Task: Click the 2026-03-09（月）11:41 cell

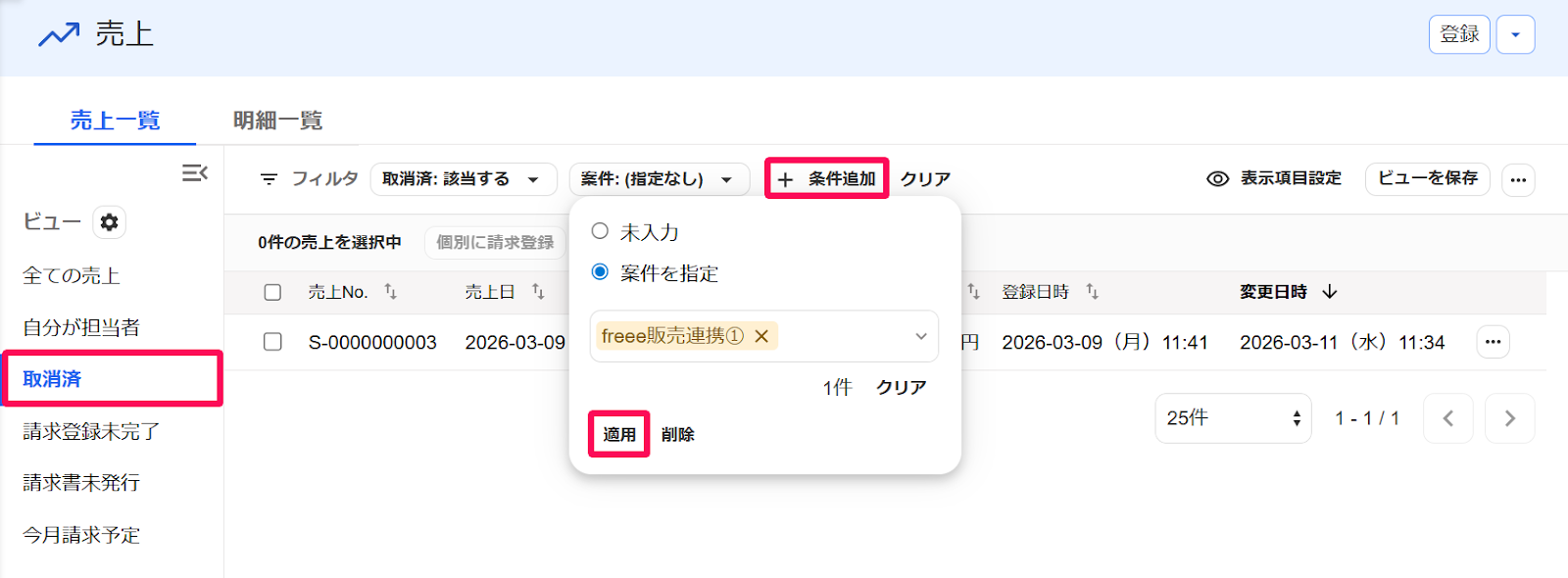Action: click(x=1104, y=343)
